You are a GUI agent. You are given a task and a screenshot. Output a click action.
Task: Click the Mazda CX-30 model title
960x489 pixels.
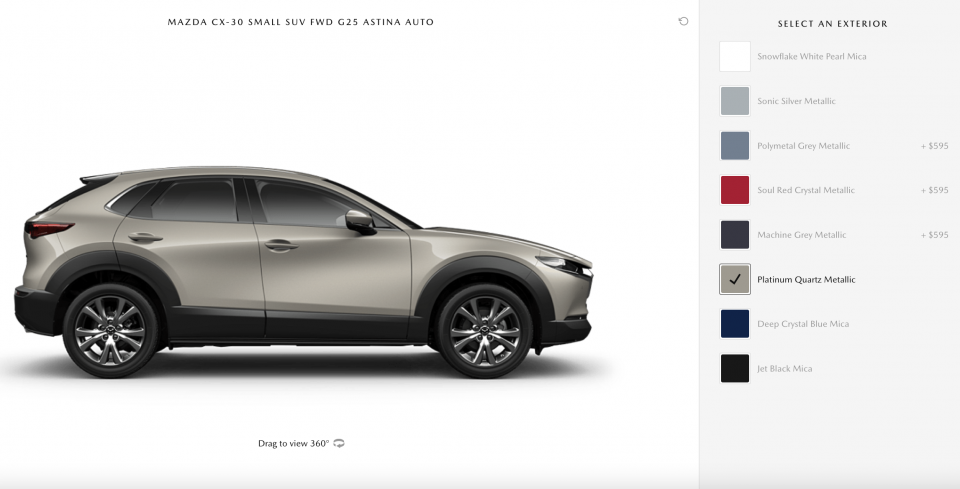301,22
